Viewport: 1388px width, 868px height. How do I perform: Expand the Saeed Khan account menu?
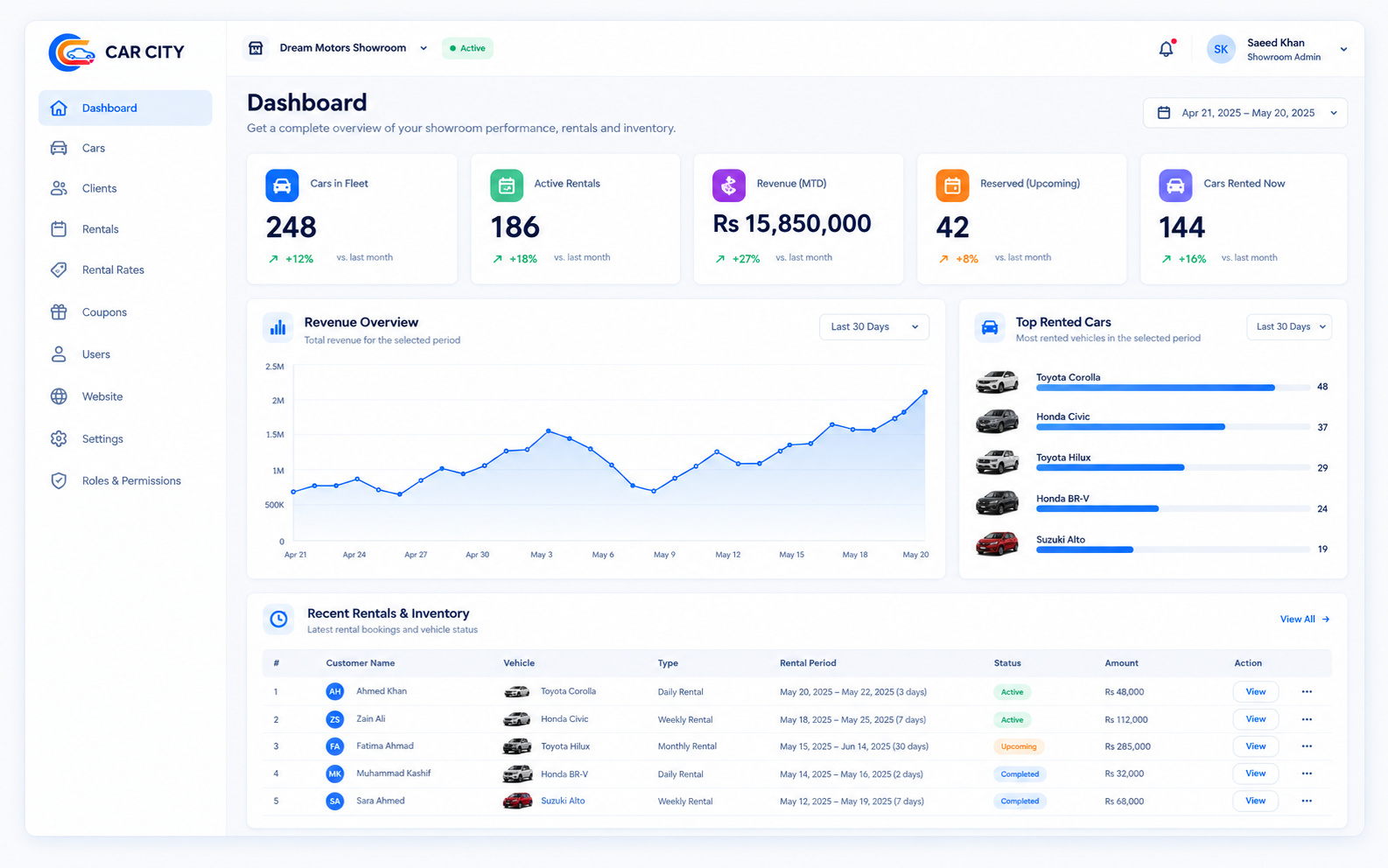(x=1343, y=49)
